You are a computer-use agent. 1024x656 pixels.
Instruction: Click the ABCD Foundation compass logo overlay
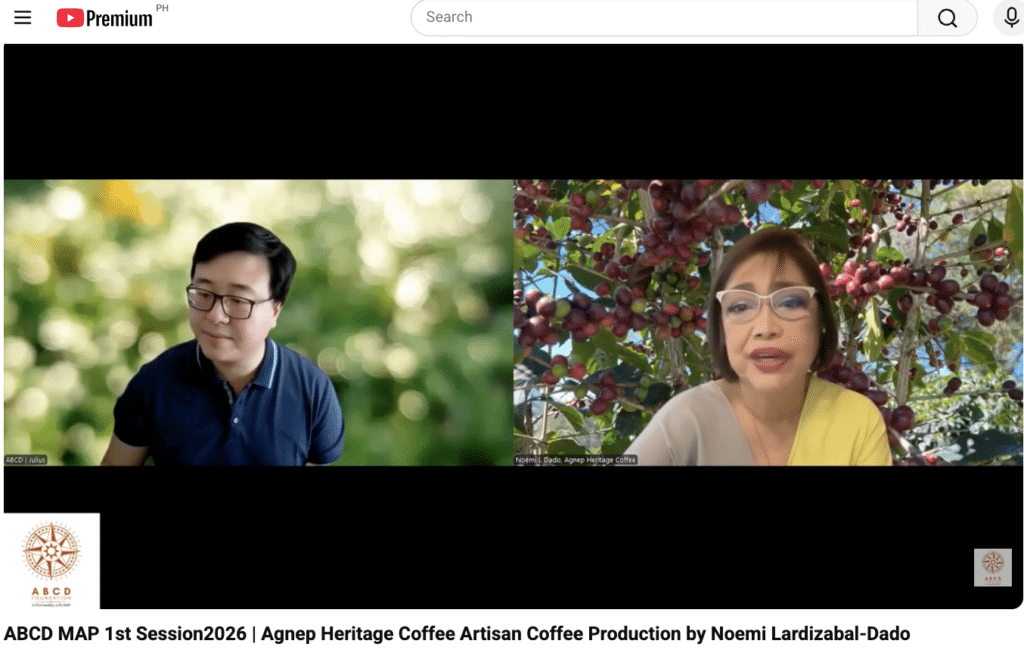51,561
